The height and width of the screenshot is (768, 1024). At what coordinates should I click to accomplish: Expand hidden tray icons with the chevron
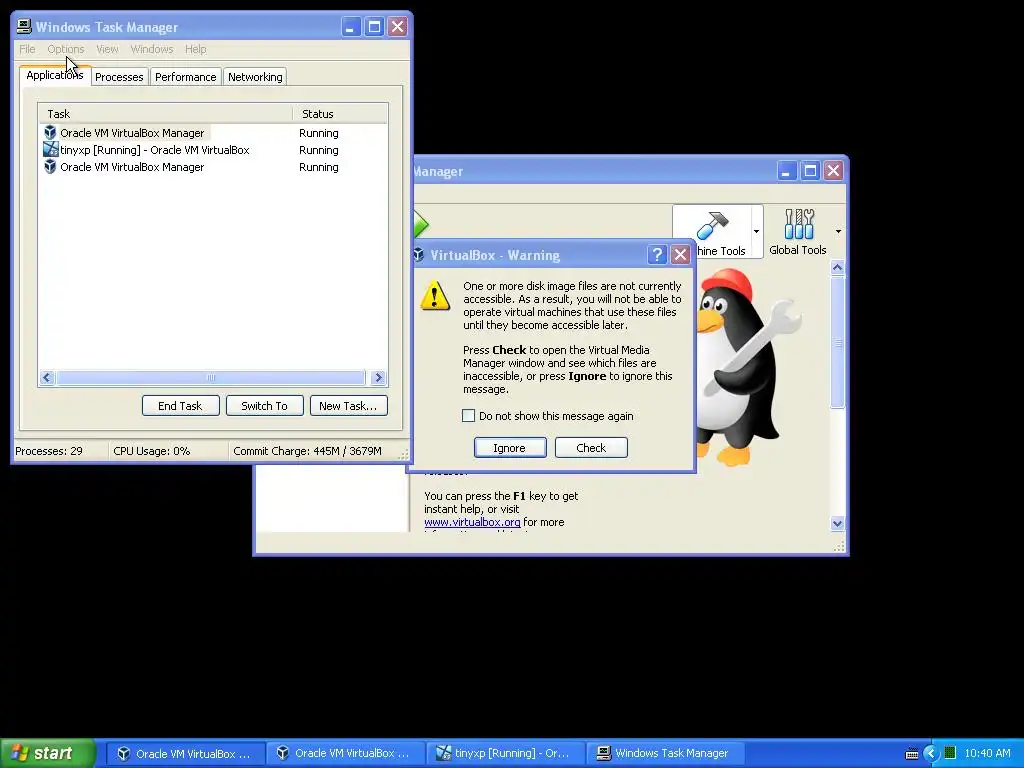(x=931, y=754)
